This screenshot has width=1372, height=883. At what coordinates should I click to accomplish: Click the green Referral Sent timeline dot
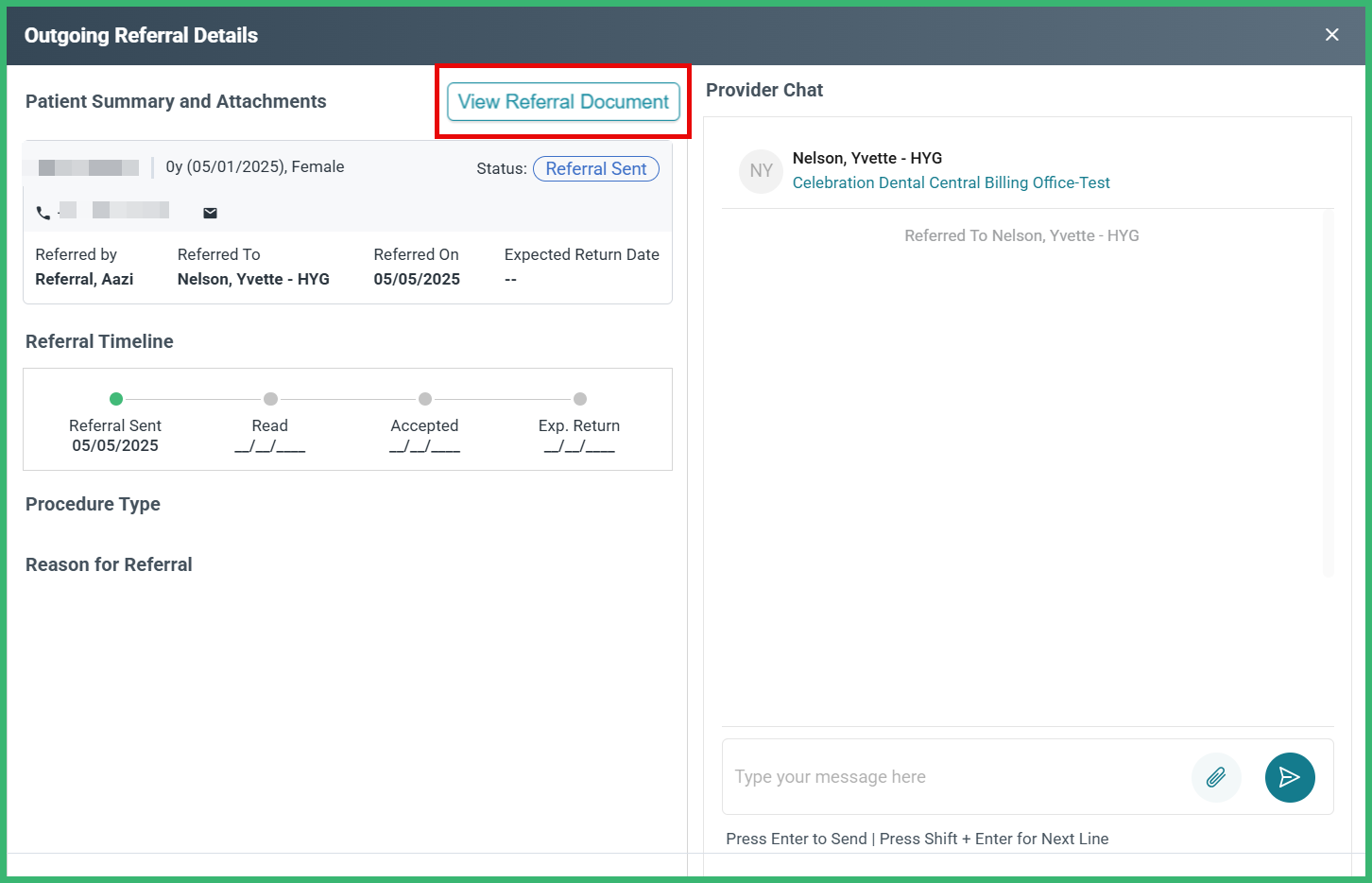(x=115, y=399)
